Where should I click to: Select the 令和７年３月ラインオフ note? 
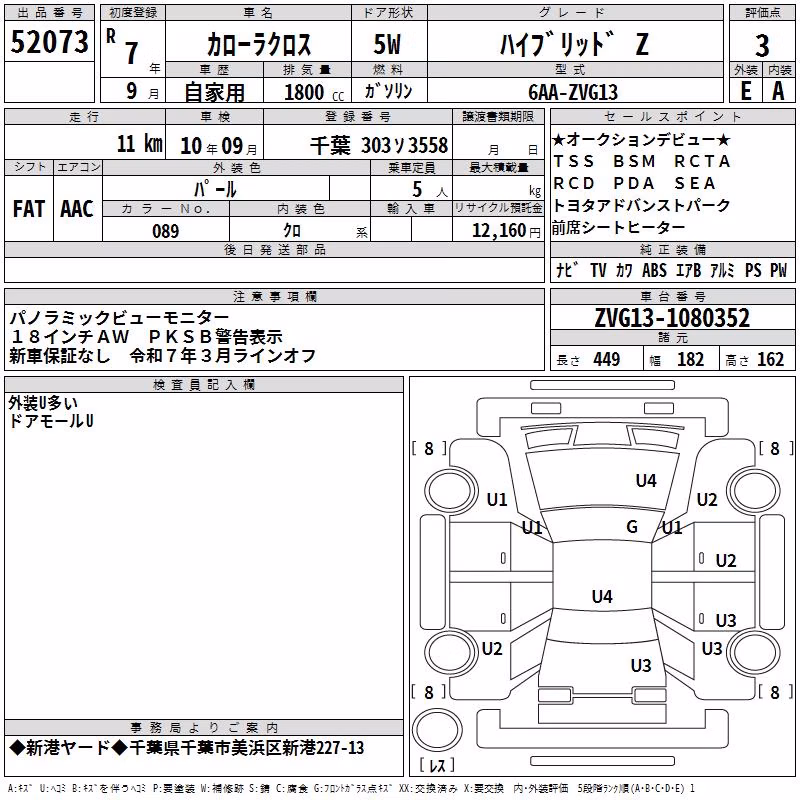click(x=222, y=356)
